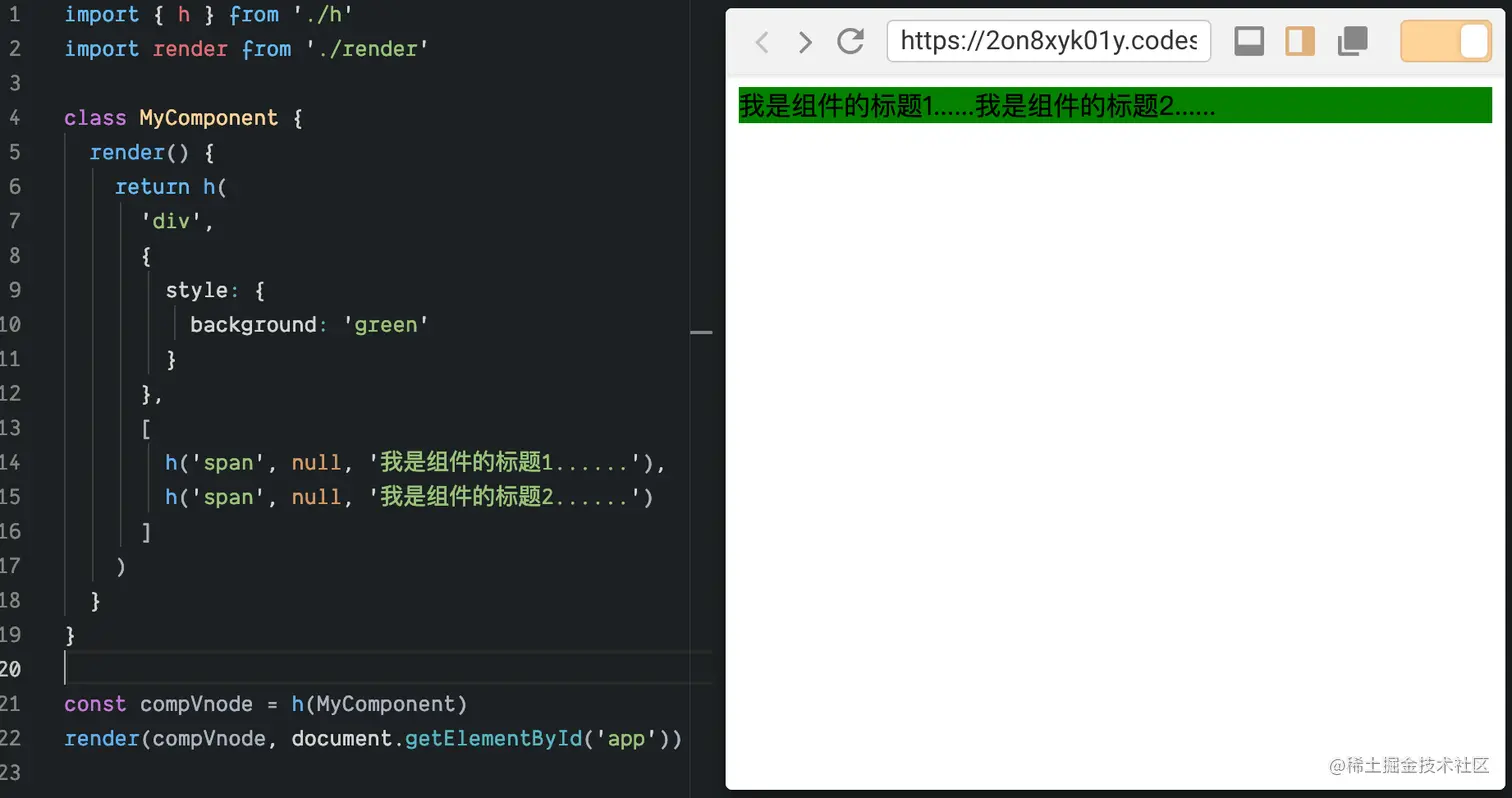Viewport: 1512px width, 798px height.
Task: Navigate forward in the preview browser
Action: pos(805,41)
